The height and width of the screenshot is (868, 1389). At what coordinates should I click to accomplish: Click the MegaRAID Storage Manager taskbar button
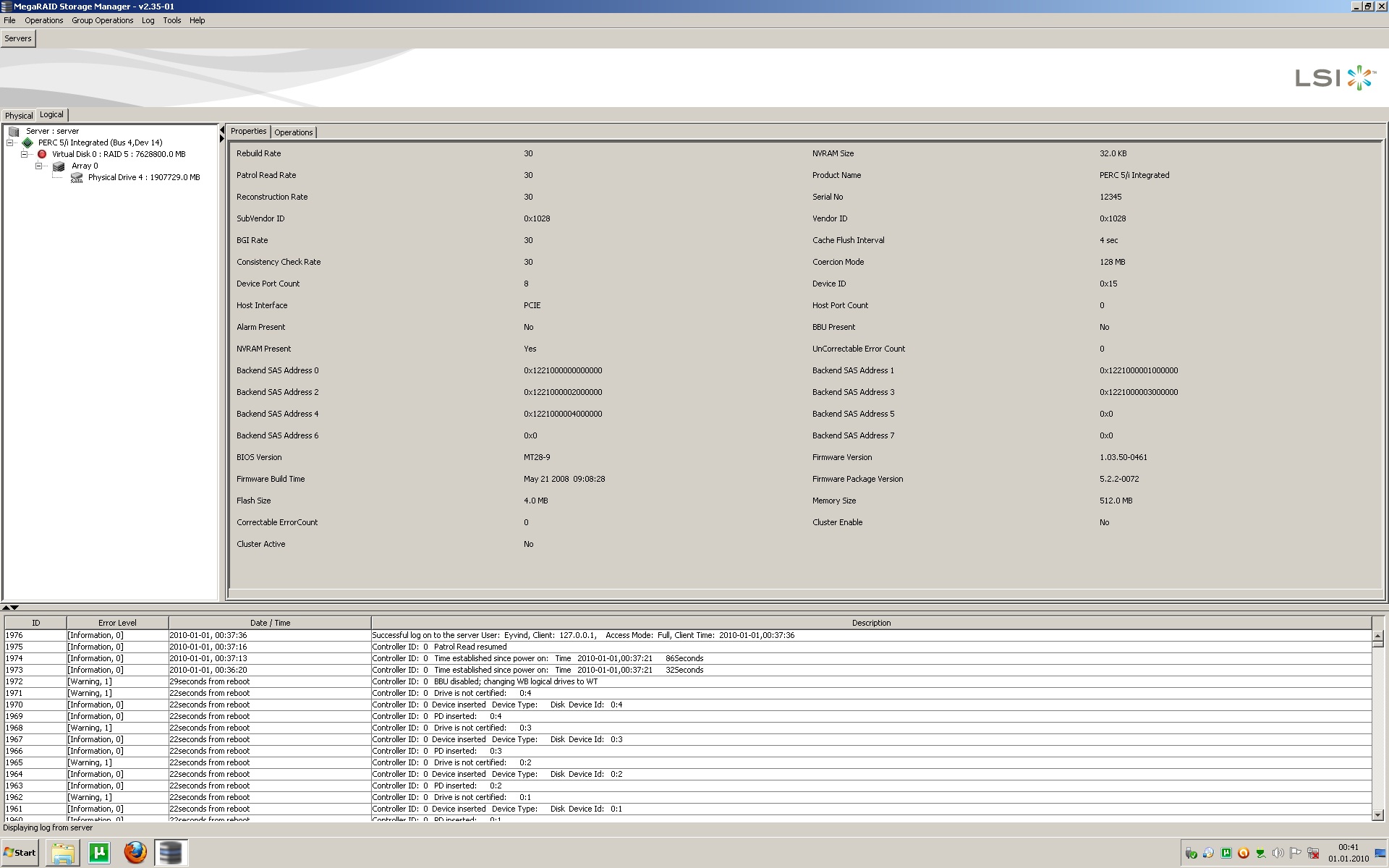[171, 853]
